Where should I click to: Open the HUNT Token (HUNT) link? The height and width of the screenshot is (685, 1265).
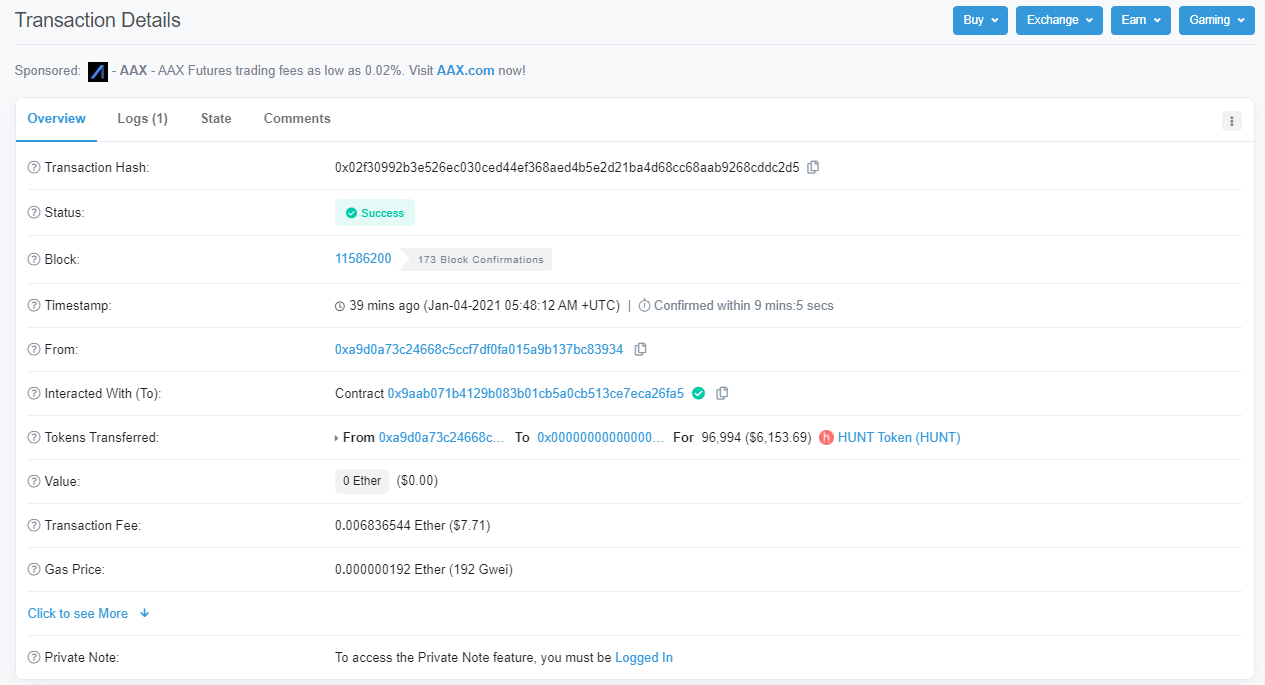coord(899,437)
